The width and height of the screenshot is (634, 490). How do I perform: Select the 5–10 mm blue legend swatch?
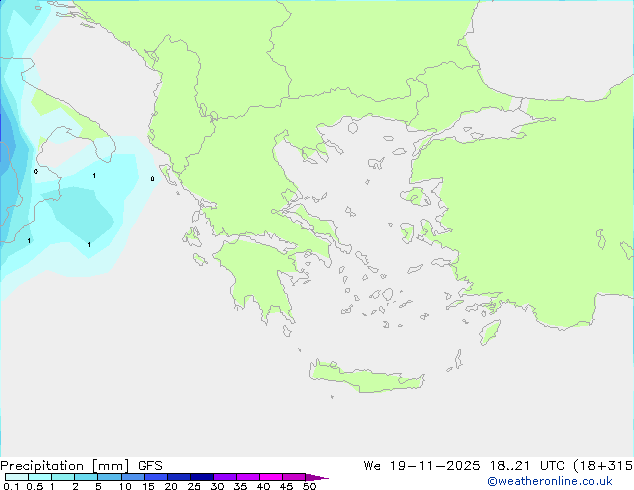coord(109,477)
